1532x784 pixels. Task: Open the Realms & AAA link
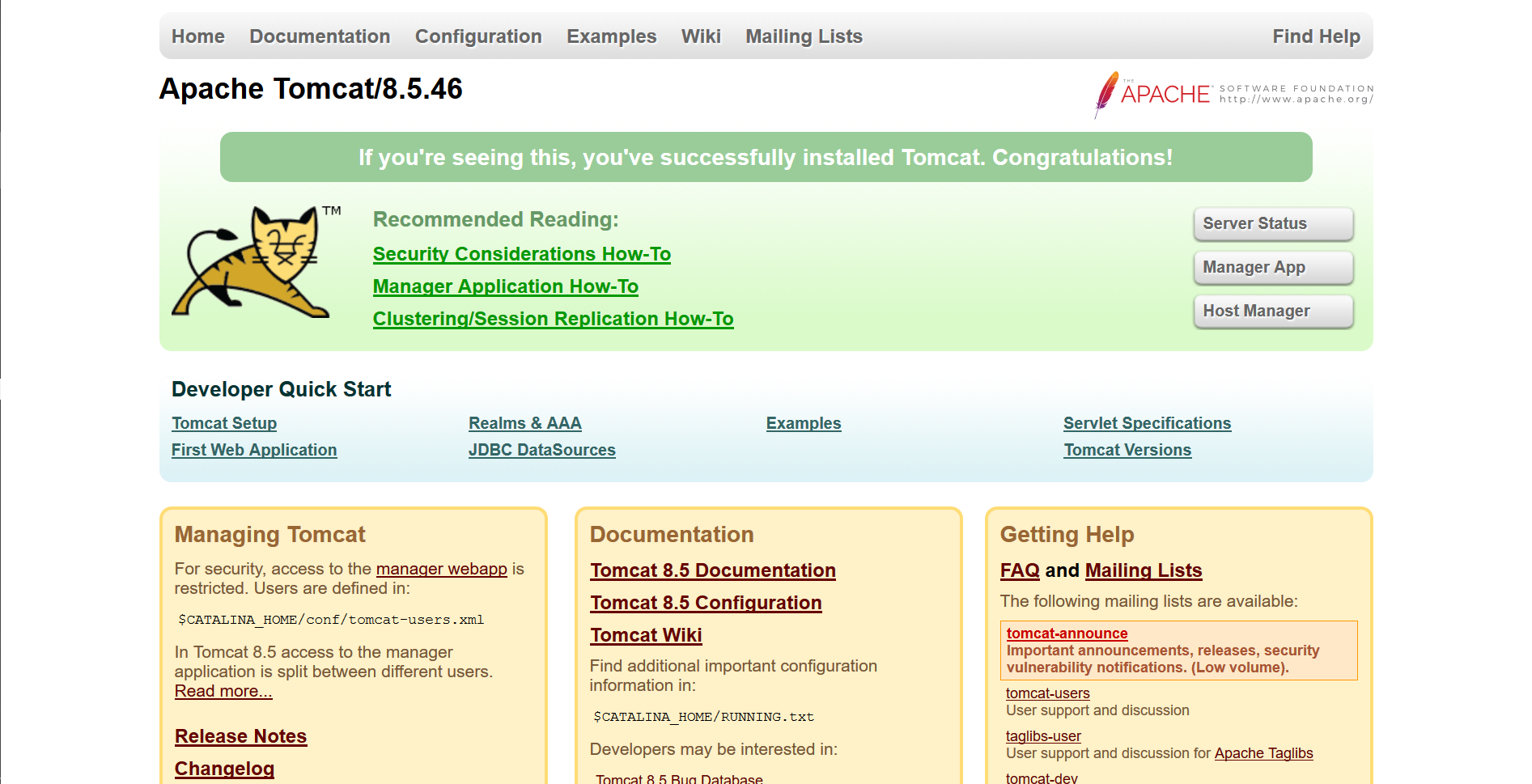point(525,423)
